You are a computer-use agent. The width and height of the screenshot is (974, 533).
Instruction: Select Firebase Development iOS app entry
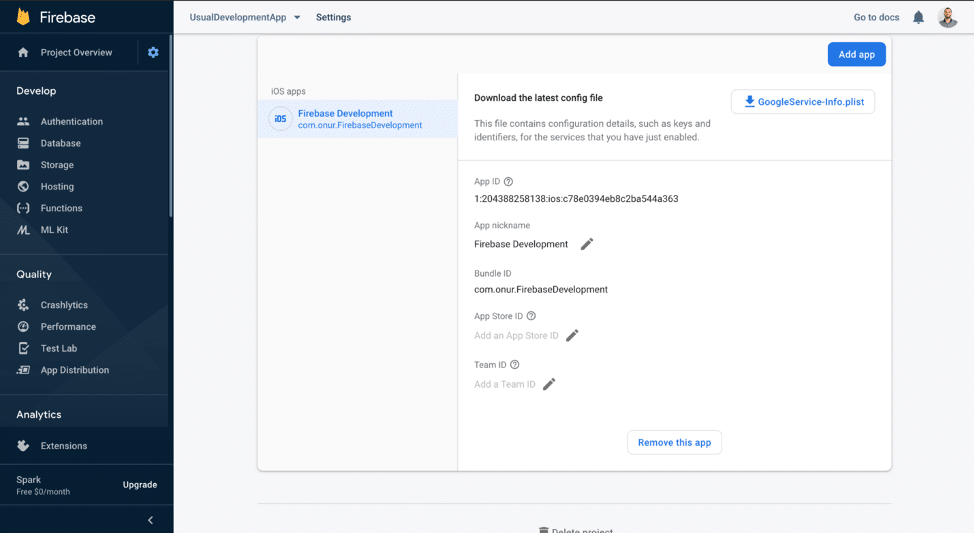pyautogui.click(x=357, y=119)
